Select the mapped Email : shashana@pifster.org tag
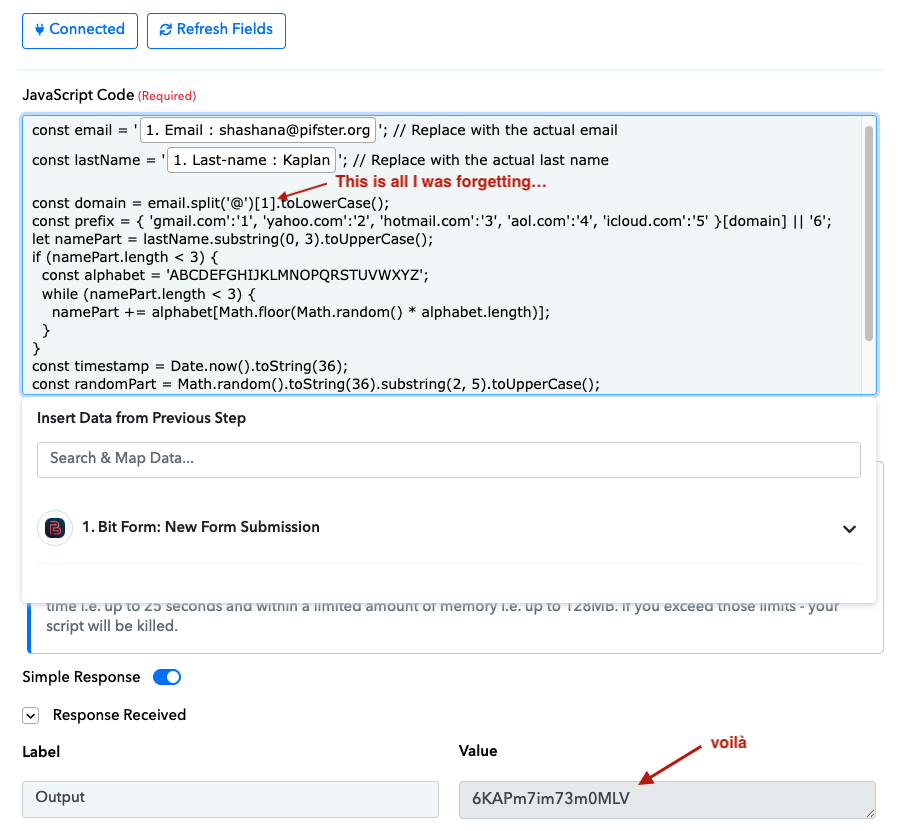Screen dimensions: 903x831 (258, 130)
